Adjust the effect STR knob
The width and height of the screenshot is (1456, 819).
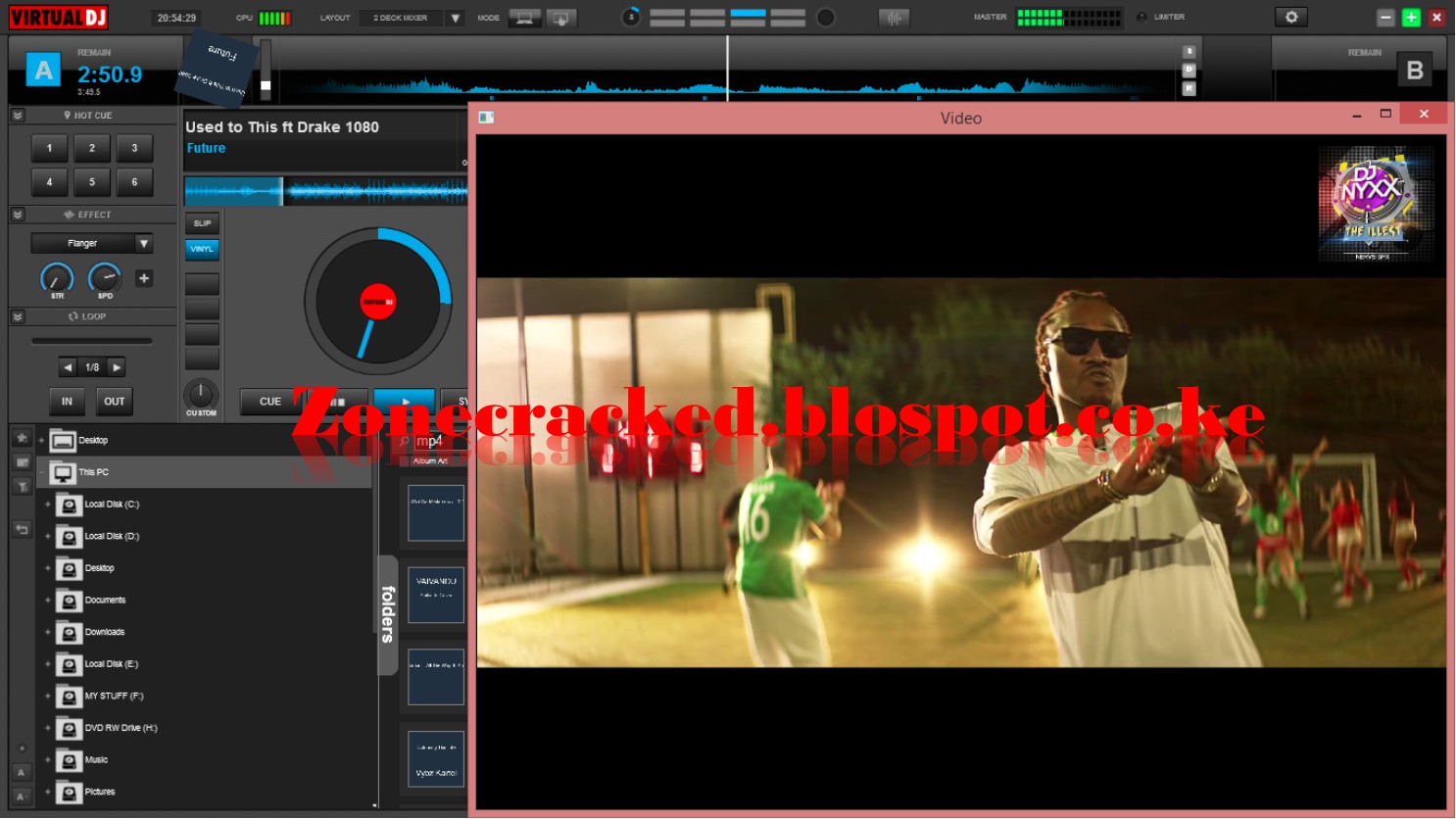click(57, 278)
